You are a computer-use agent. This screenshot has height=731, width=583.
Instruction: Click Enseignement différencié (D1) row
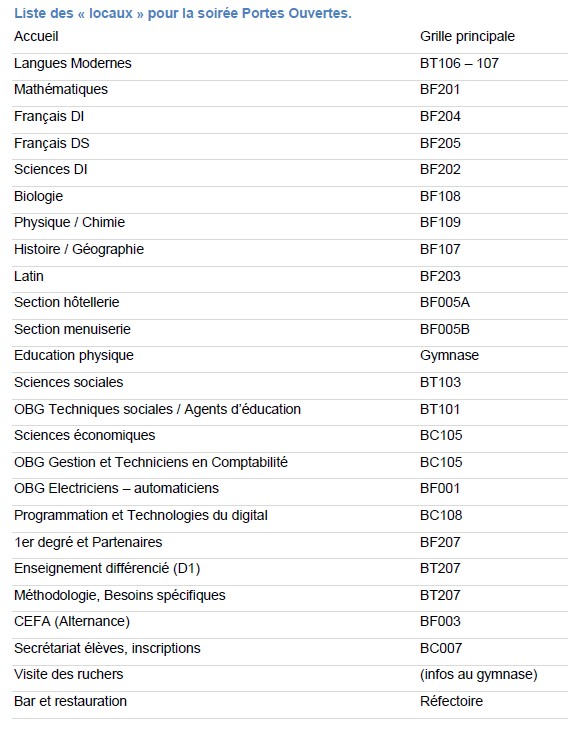(x=290, y=569)
